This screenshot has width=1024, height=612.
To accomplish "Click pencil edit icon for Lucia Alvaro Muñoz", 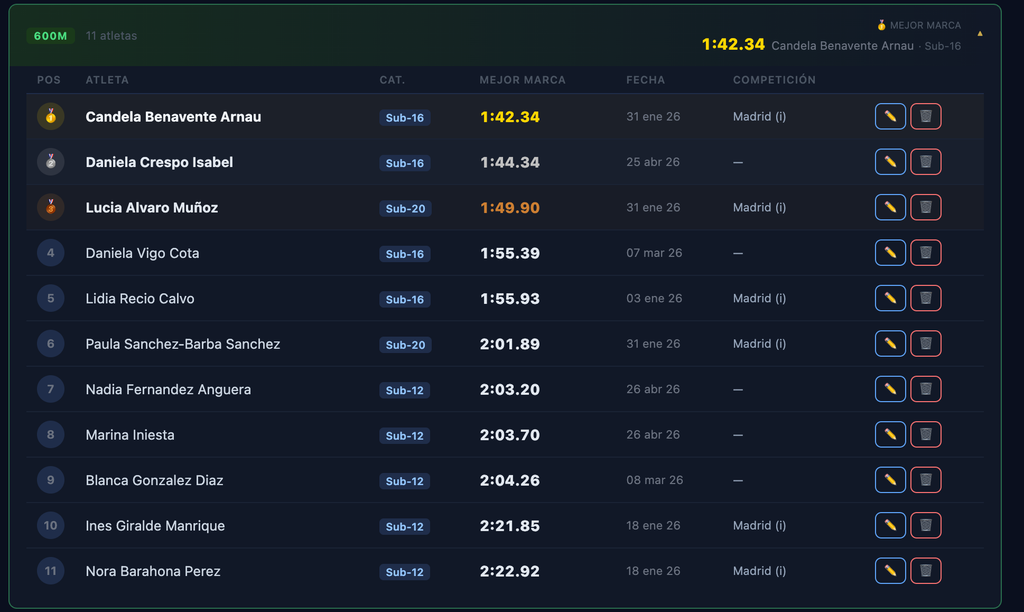I will point(889,207).
